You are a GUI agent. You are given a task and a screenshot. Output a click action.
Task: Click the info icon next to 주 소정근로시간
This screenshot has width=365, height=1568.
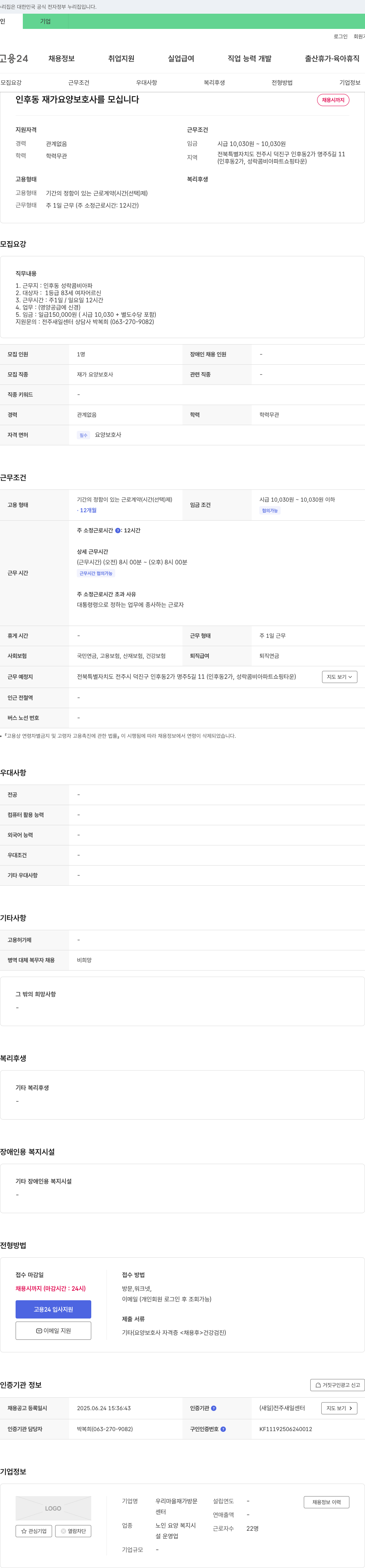[x=118, y=531]
